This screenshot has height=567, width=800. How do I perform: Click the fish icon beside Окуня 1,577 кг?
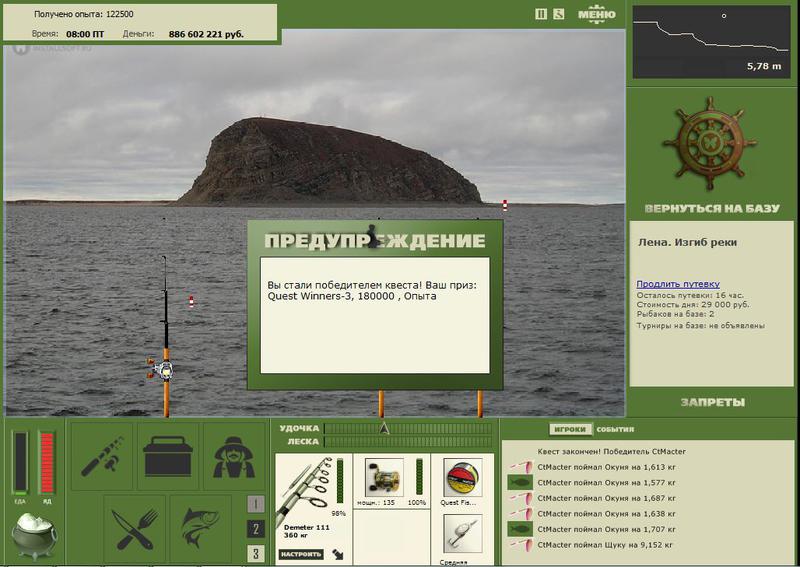pyautogui.click(x=520, y=482)
